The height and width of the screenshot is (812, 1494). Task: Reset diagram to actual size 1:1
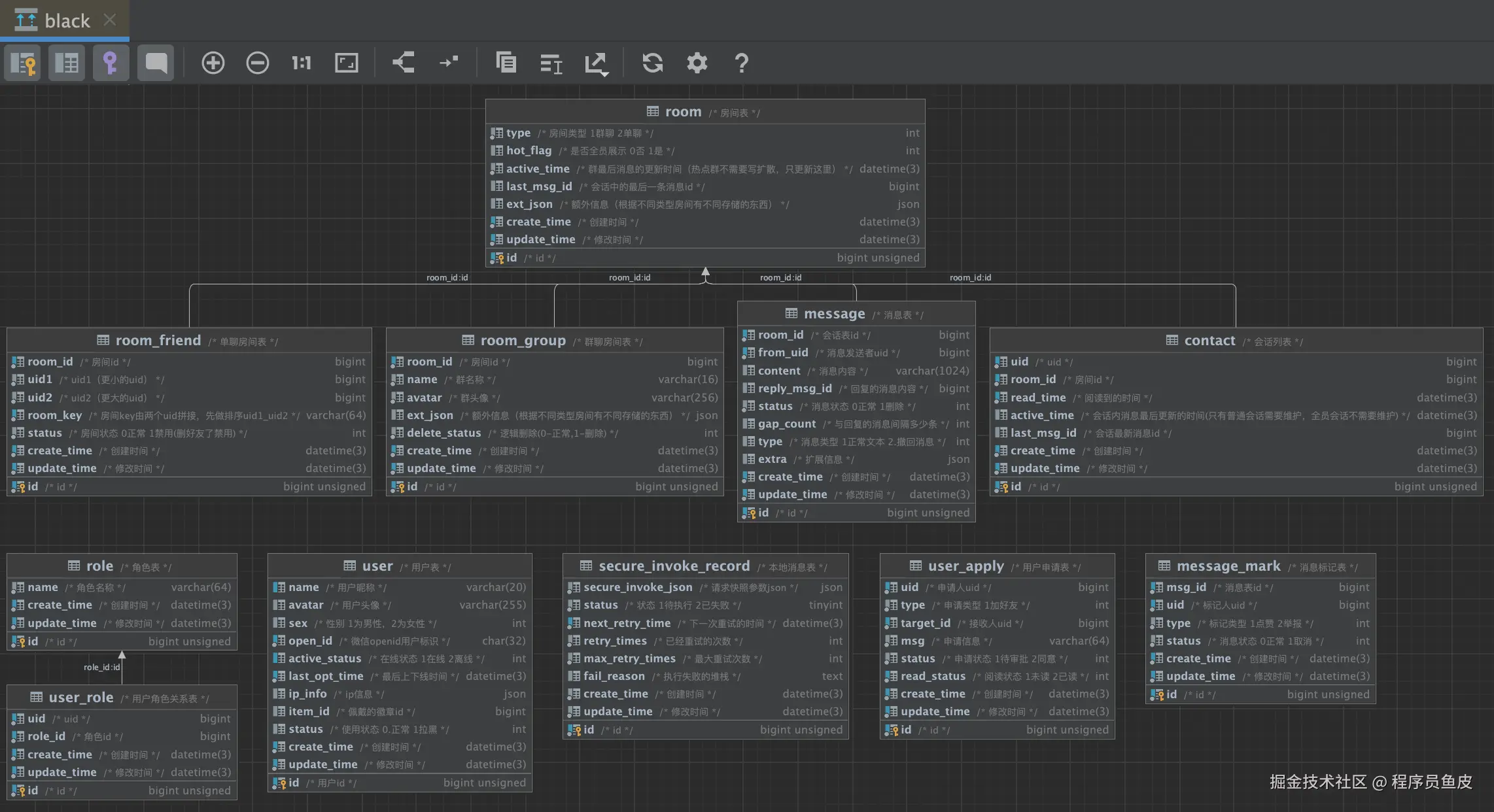pyautogui.click(x=302, y=63)
